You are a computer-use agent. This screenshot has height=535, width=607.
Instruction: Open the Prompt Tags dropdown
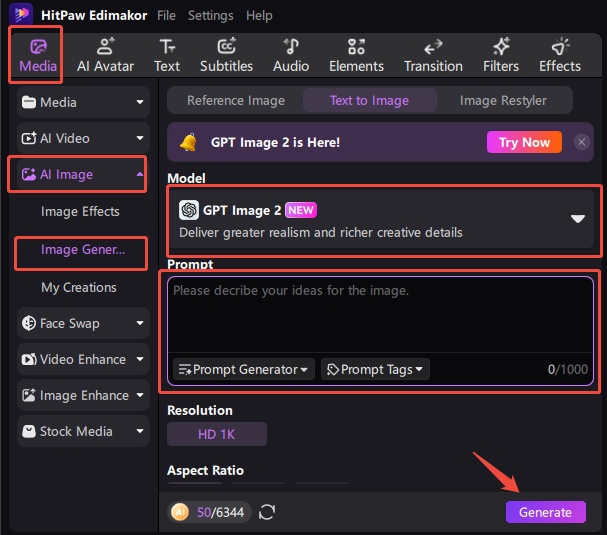pos(375,369)
